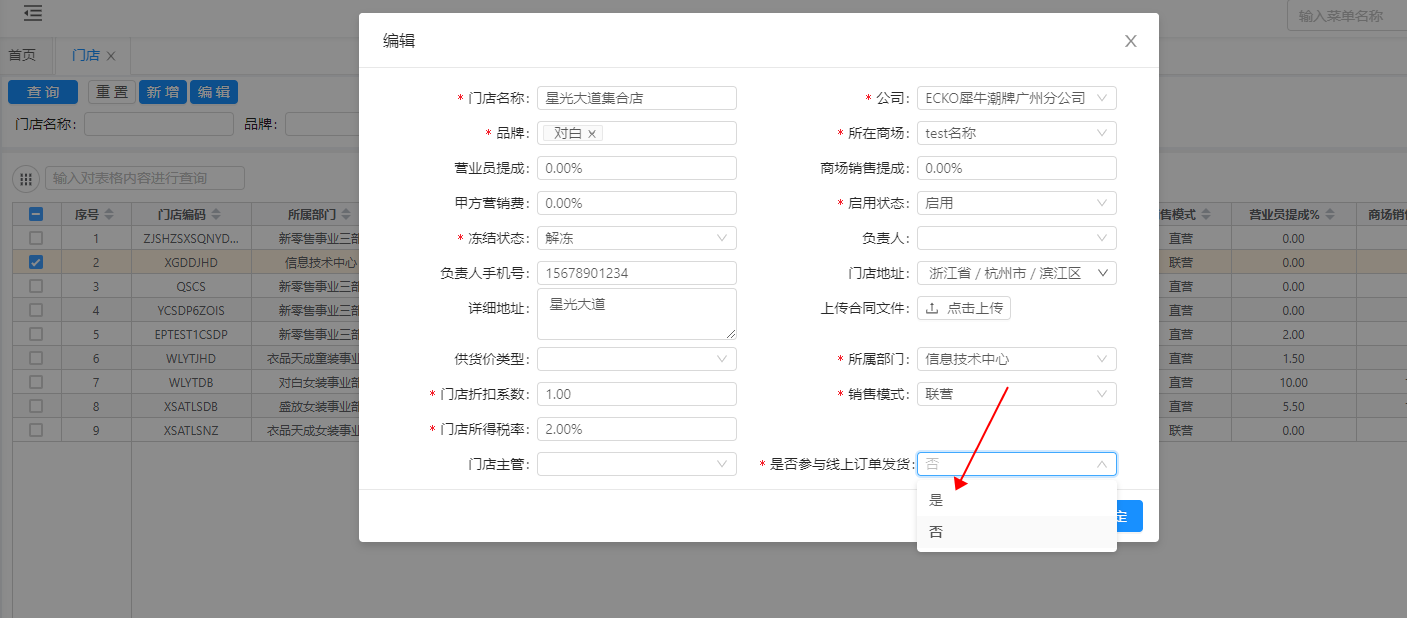Click the upload icon for 上传合同文件
1407x618 pixels.
931,308
